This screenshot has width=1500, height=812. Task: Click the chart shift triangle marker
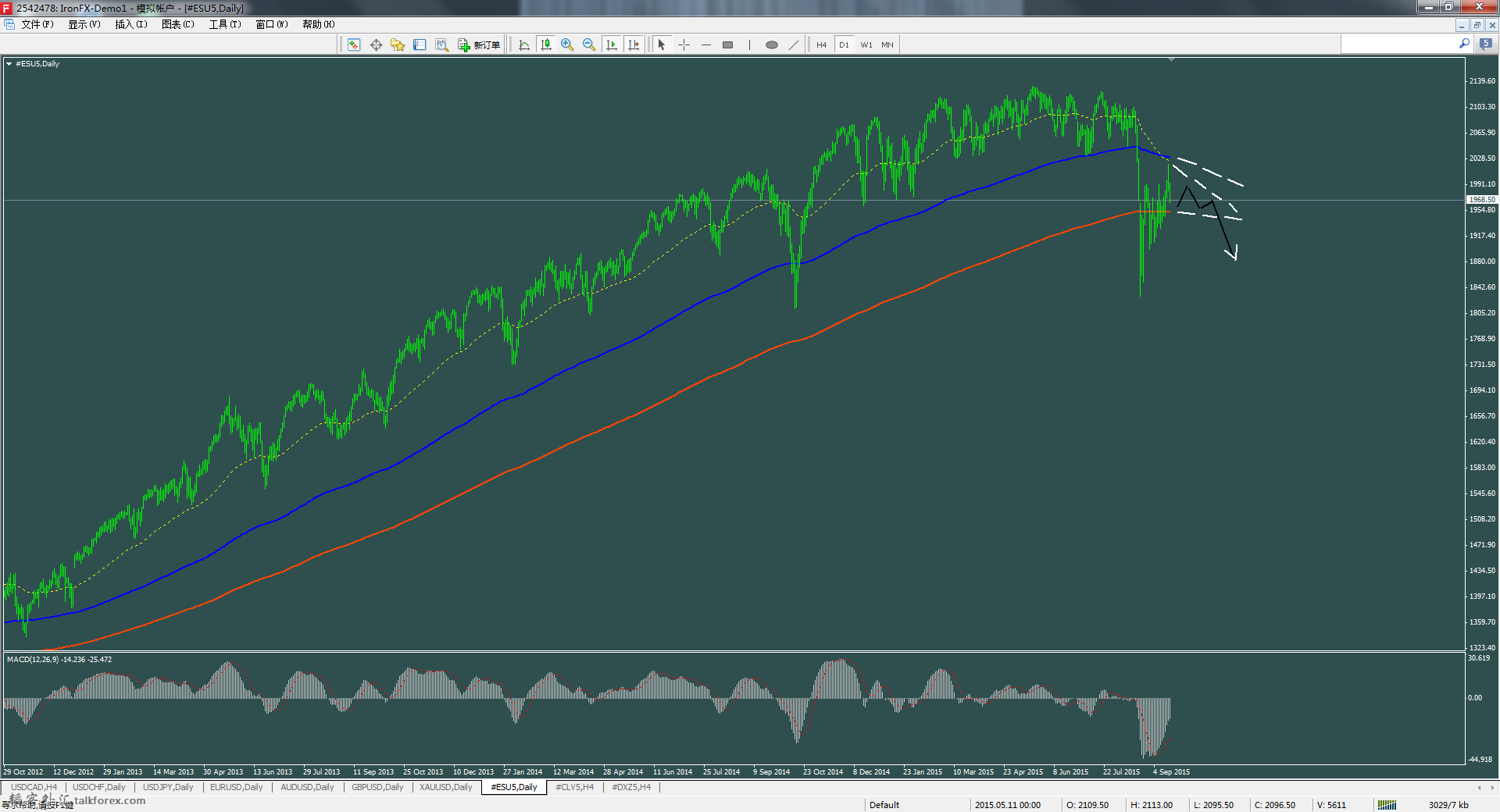(x=1171, y=59)
